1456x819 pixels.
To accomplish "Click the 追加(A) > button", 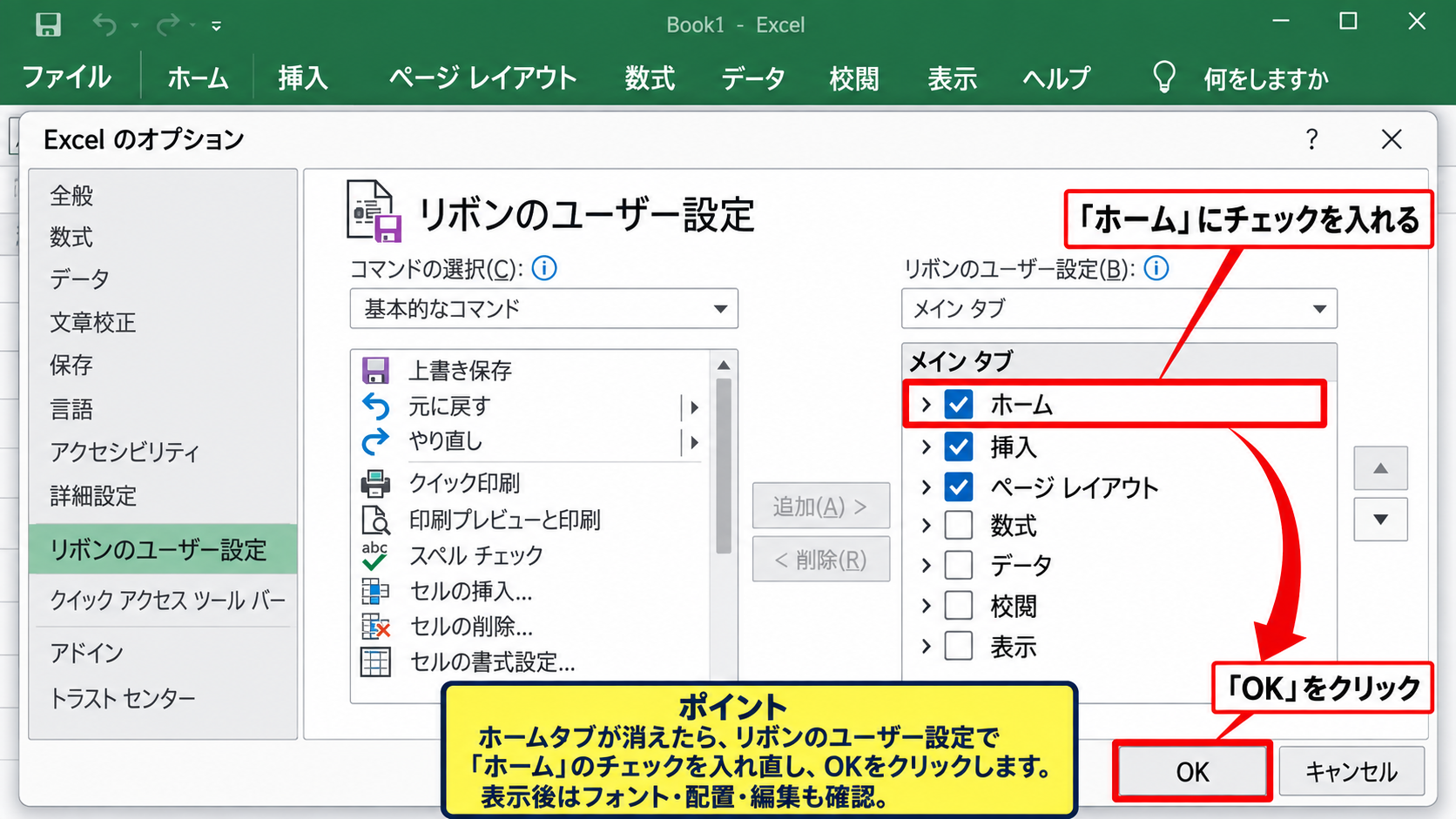I will click(821, 506).
